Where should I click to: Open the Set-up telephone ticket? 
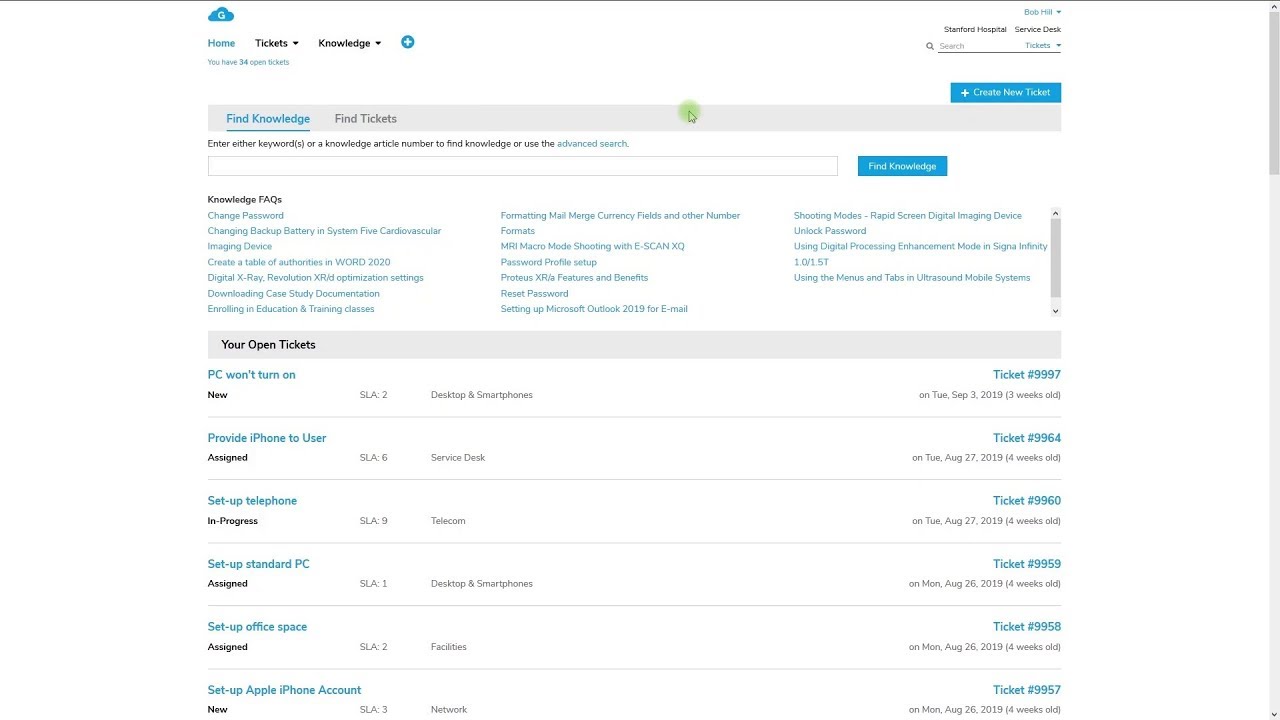pos(252,501)
